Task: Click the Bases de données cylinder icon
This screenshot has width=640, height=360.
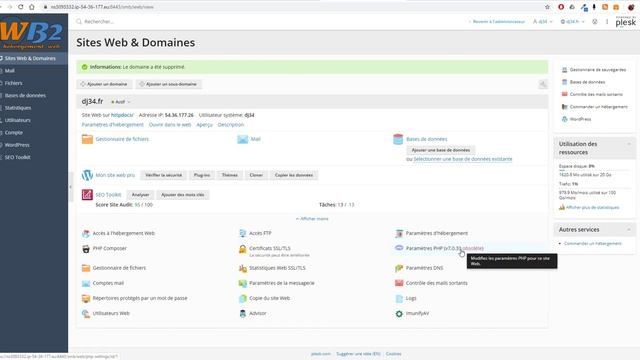Action: pyautogui.click(x=398, y=139)
